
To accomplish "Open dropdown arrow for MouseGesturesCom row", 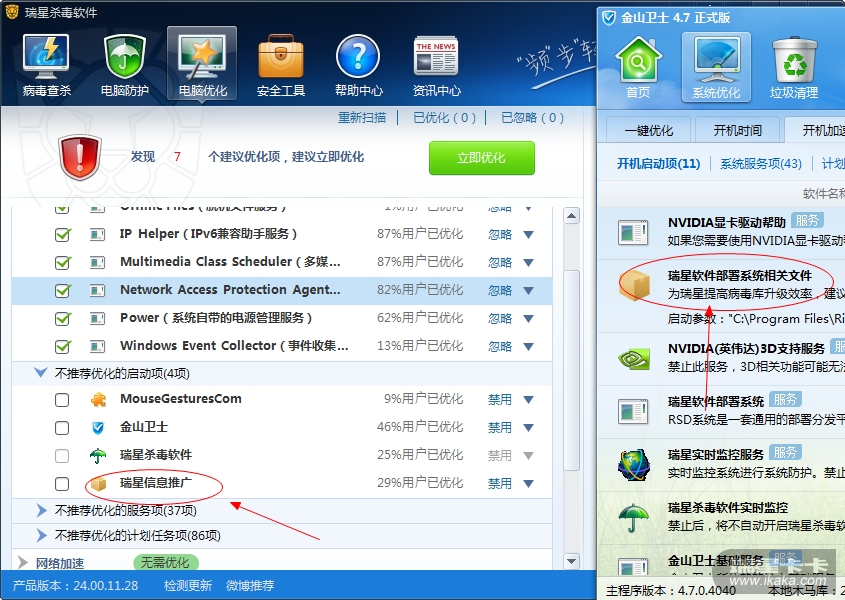I will tap(529, 399).
